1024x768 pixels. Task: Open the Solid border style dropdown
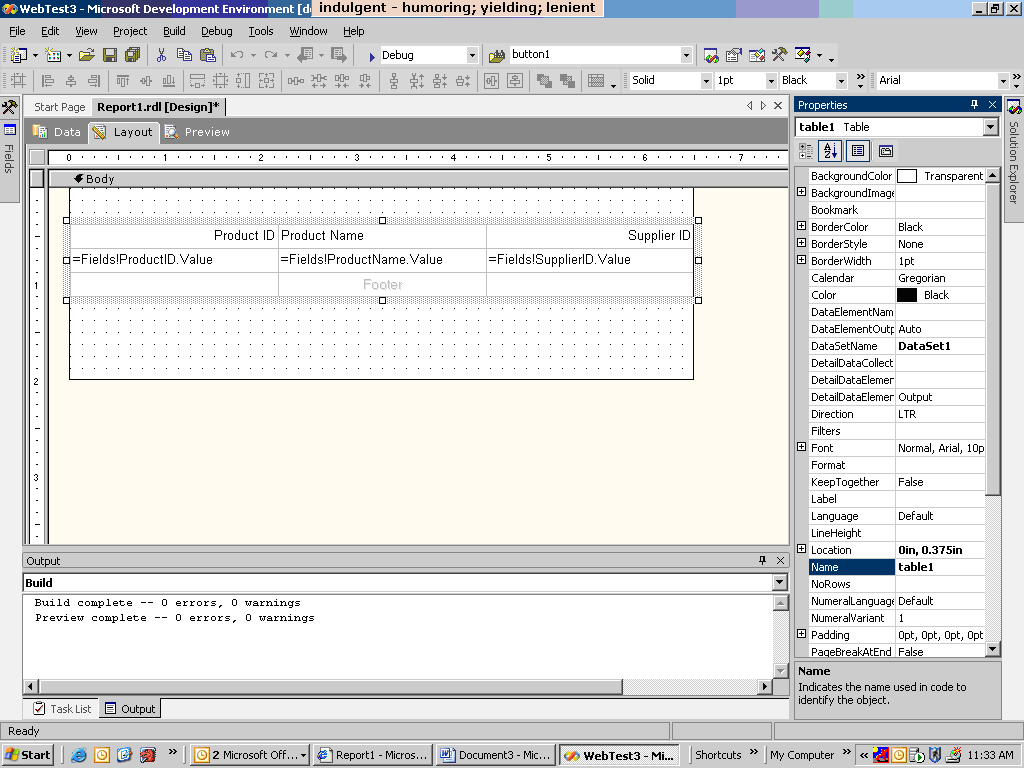[706, 81]
